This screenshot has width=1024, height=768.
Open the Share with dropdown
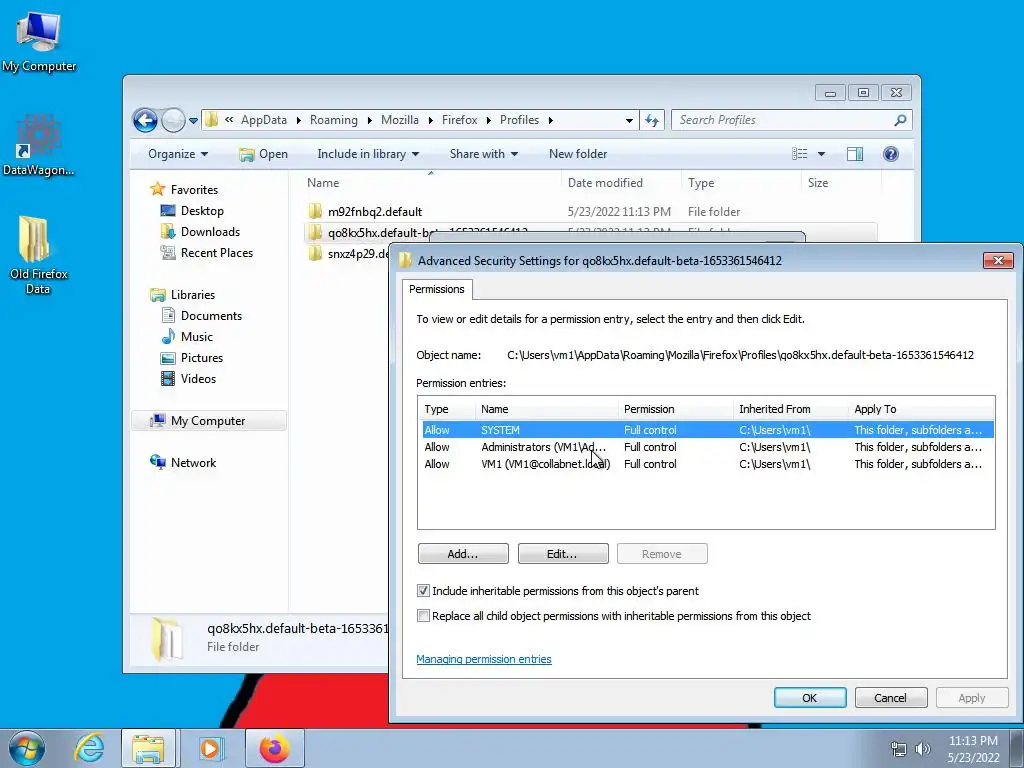[483, 153]
